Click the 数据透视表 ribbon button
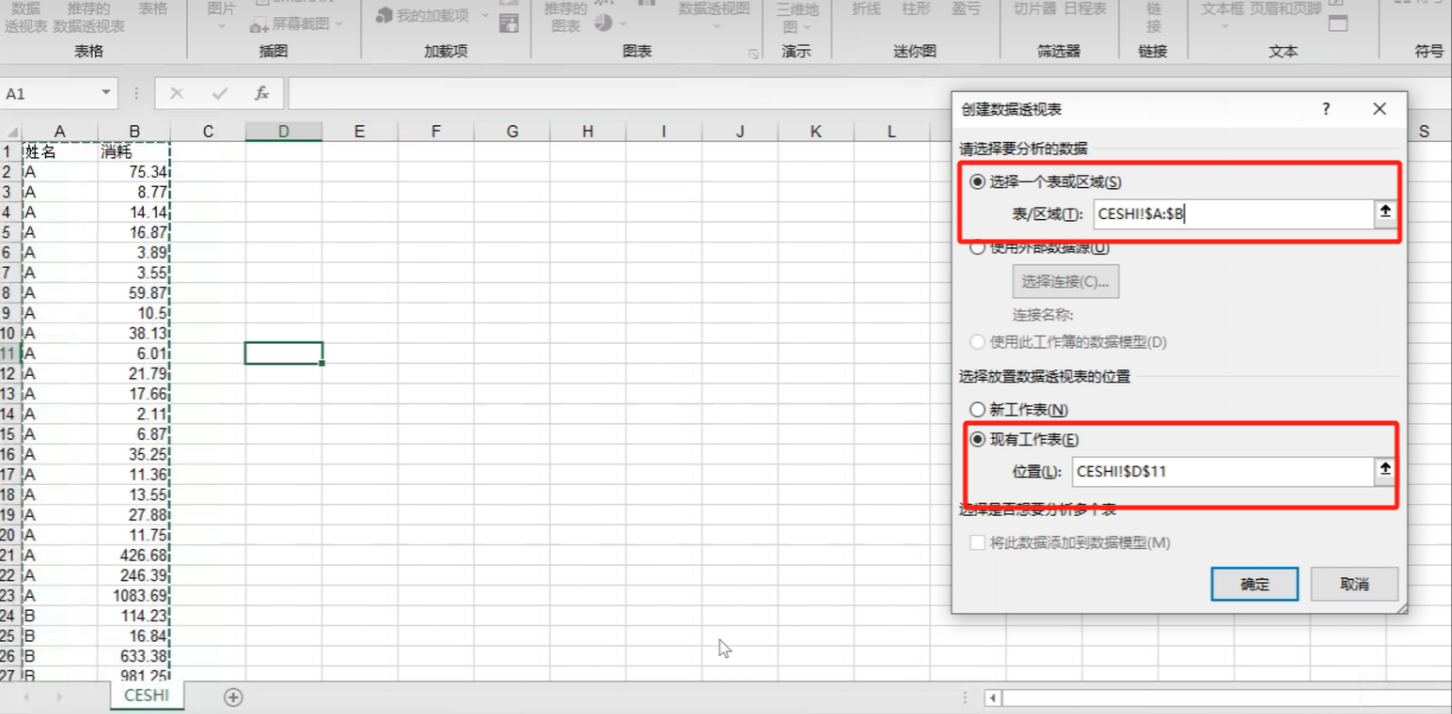Screen dimensions: 1452x714 click(x=26, y=17)
